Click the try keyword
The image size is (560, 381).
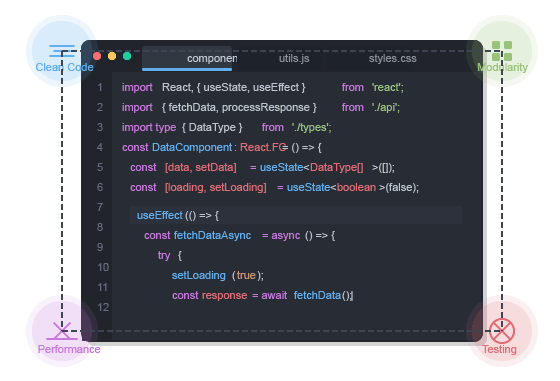(164, 255)
